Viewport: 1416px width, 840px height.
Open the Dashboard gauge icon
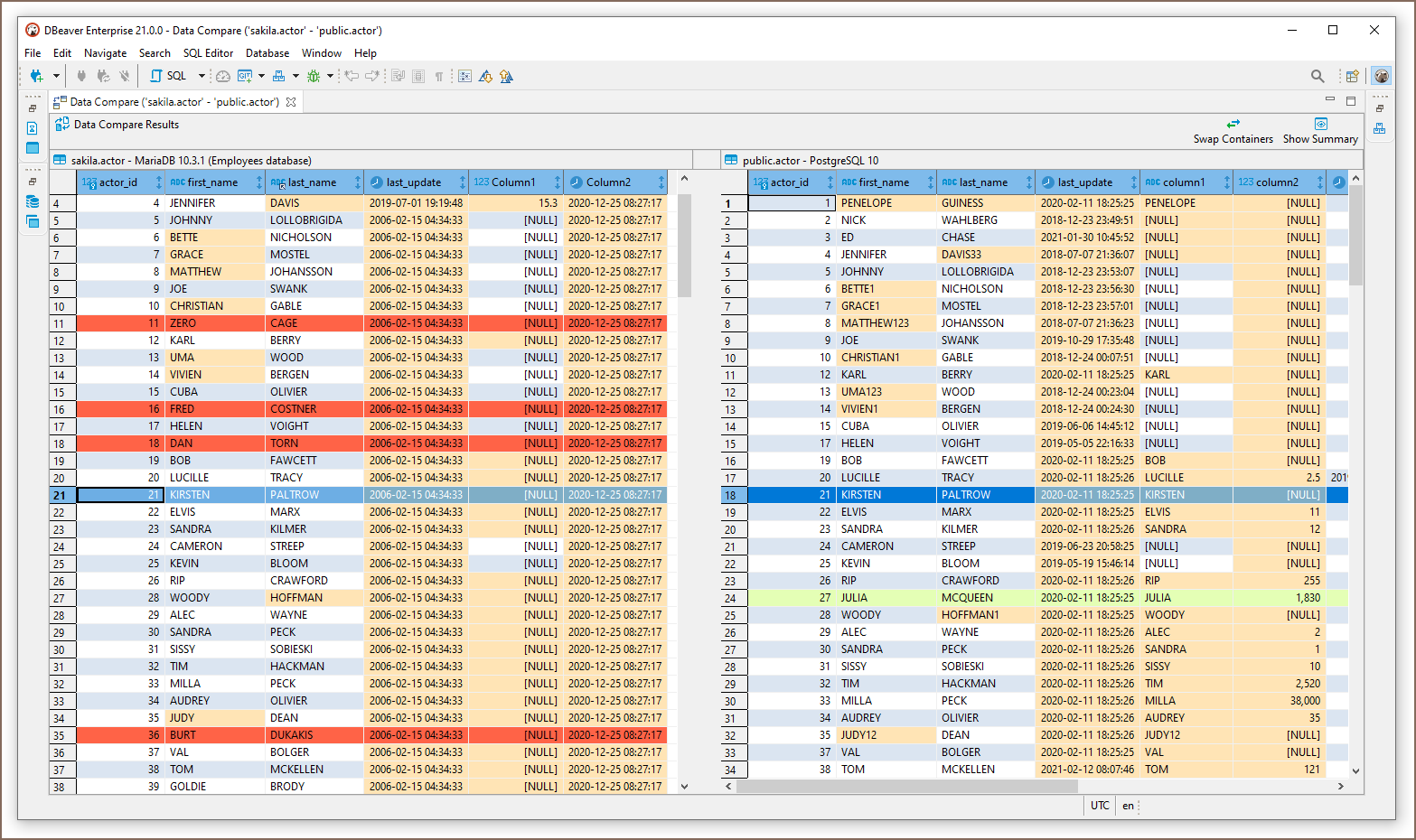coord(222,76)
